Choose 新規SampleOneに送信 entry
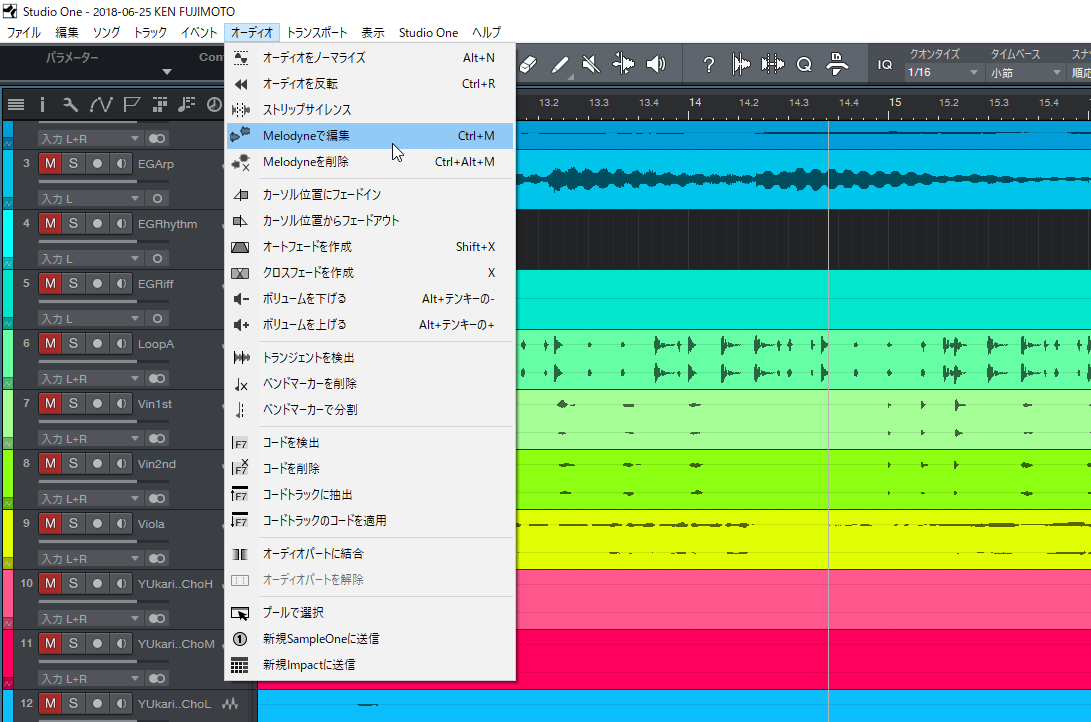The image size is (1091, 722). [369, 639]
